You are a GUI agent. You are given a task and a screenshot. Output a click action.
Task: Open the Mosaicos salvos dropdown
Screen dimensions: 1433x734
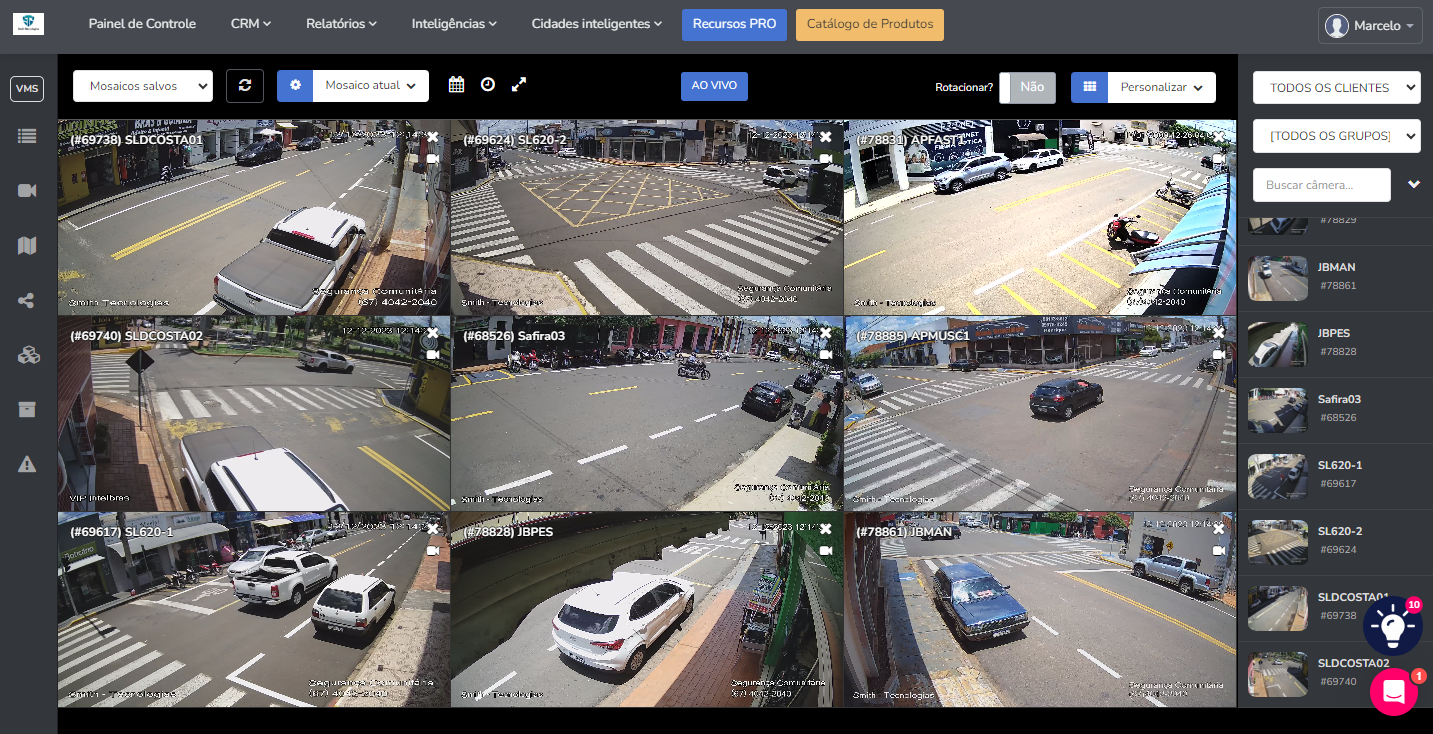(143, 86)
